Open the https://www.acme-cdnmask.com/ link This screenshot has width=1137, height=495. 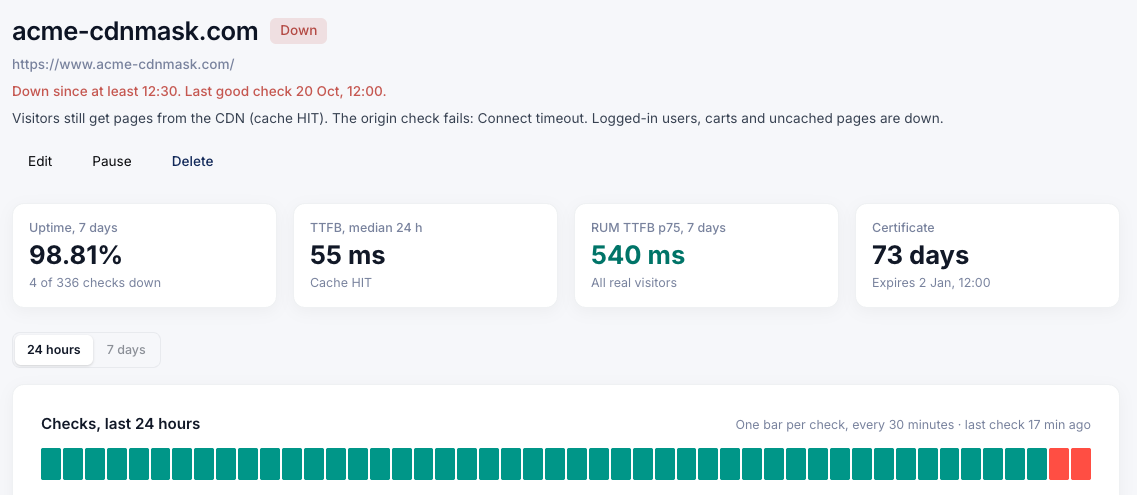123,64
